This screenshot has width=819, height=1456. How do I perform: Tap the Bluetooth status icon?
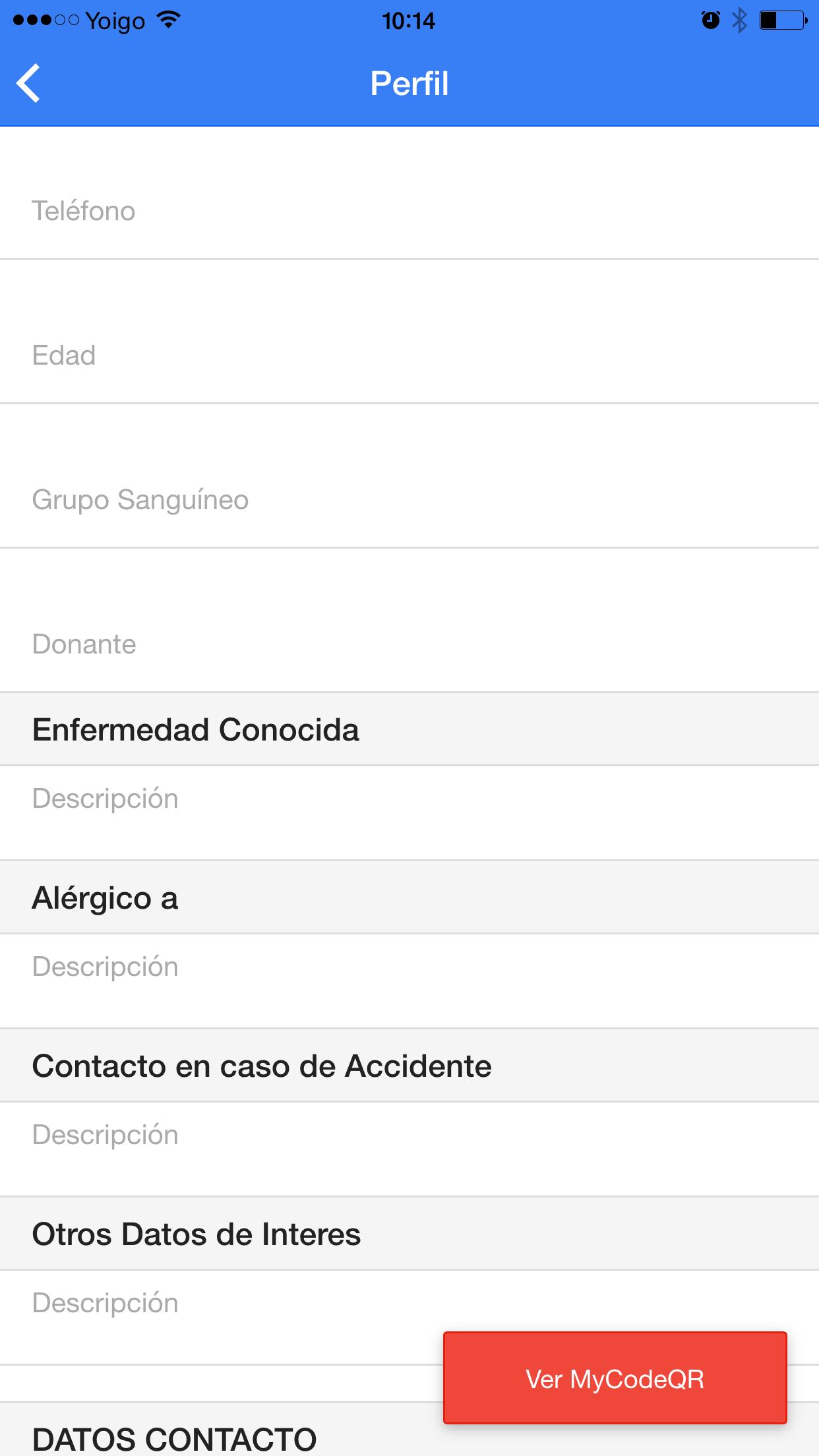(x=740, y=20)
